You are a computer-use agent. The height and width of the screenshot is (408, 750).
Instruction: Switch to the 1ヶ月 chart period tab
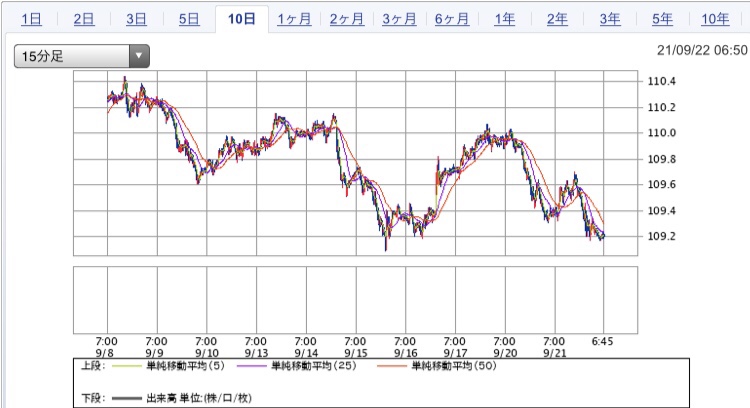pyautogui.click(x=294, y=19)
